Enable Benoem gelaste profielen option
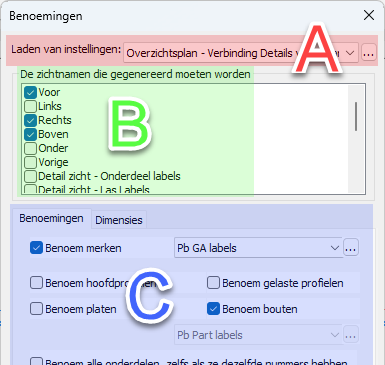 pyautogui.click(x=213, y=283)
